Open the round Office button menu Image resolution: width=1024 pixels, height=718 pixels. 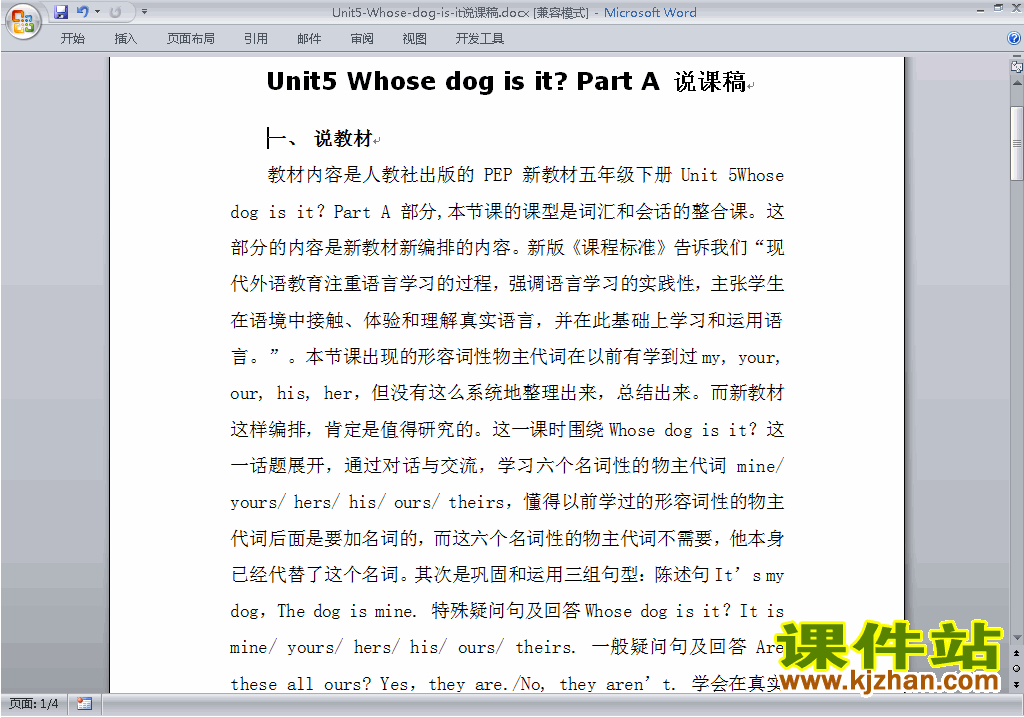click(23, 22)
